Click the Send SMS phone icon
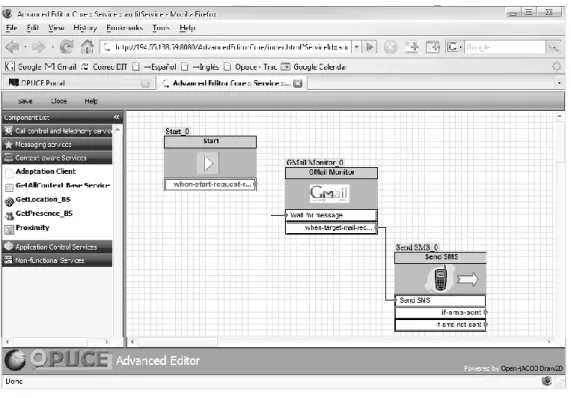This screenshot has height=398, width=571. click(x=441, y=279)
